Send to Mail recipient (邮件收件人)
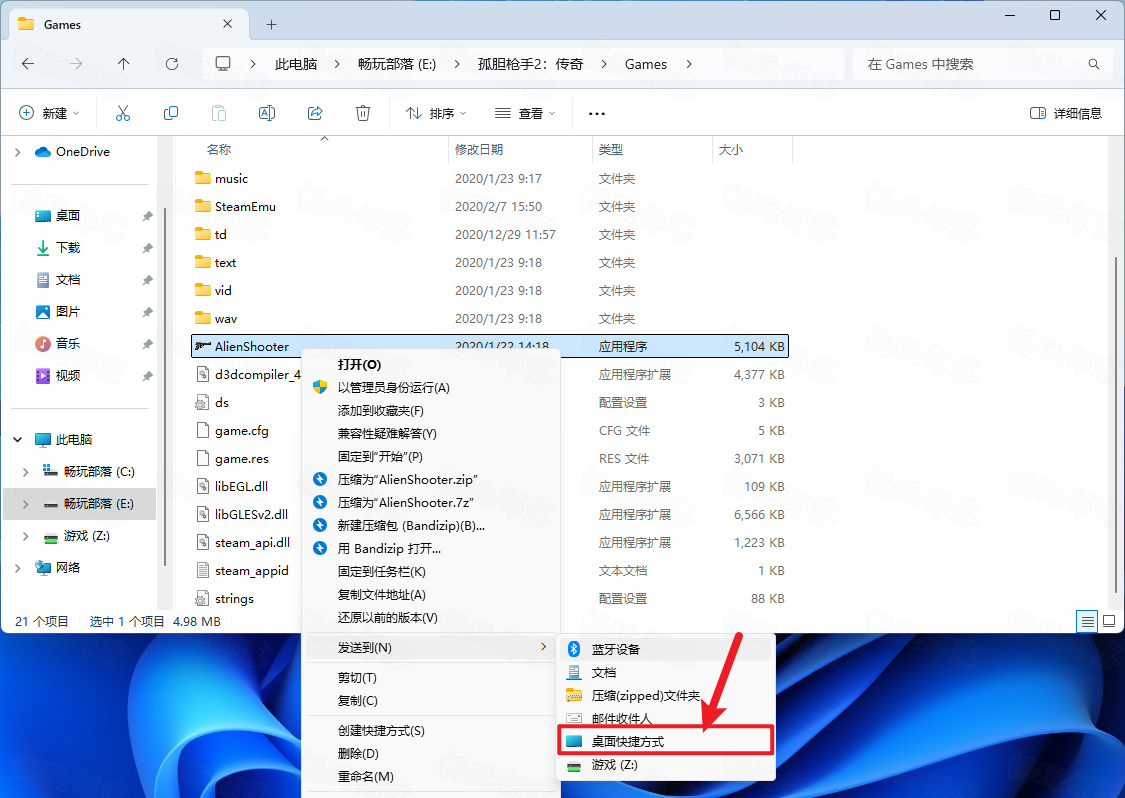1125x798 pixels. tap(665, 718)
